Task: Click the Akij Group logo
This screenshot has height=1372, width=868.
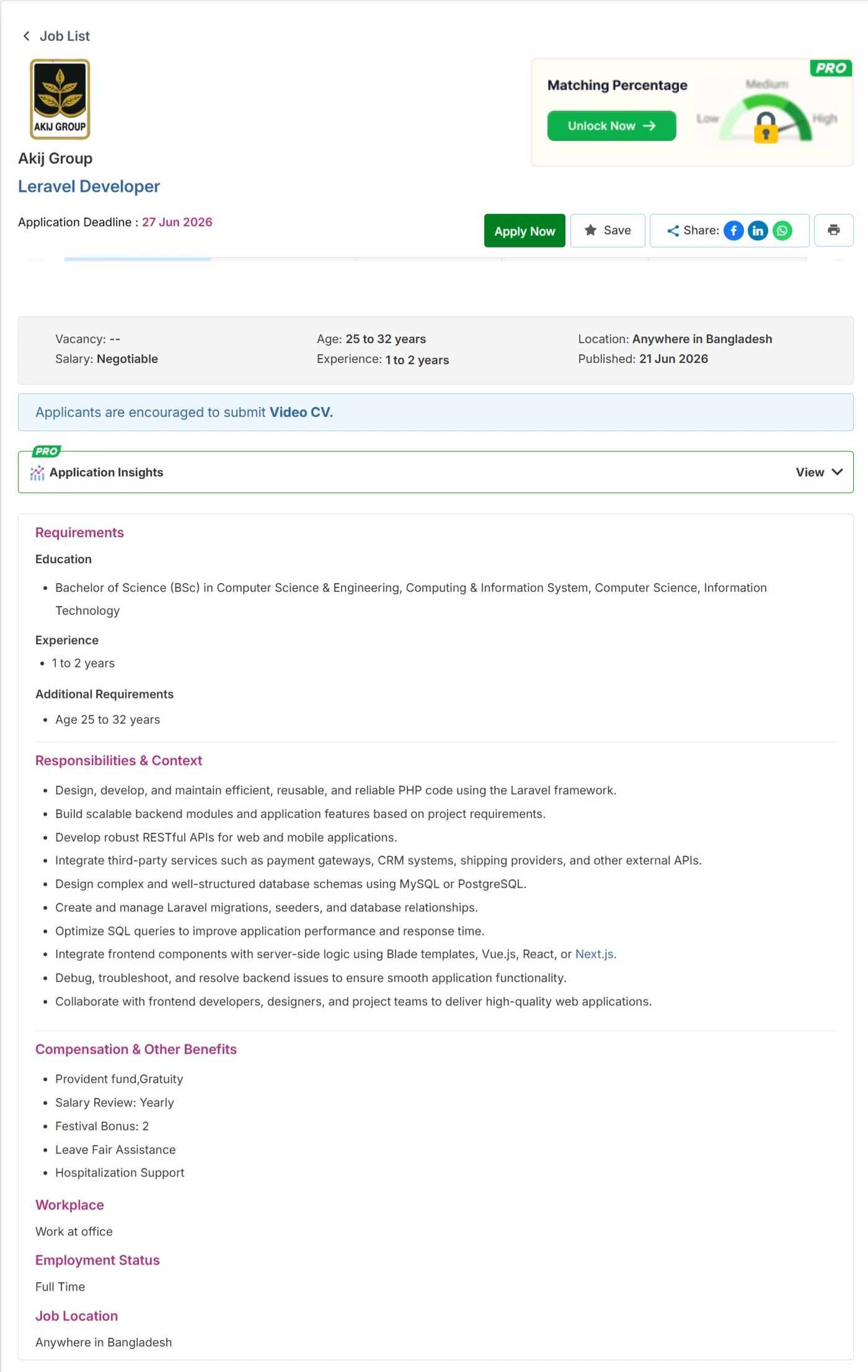Action: coord(60,99)
